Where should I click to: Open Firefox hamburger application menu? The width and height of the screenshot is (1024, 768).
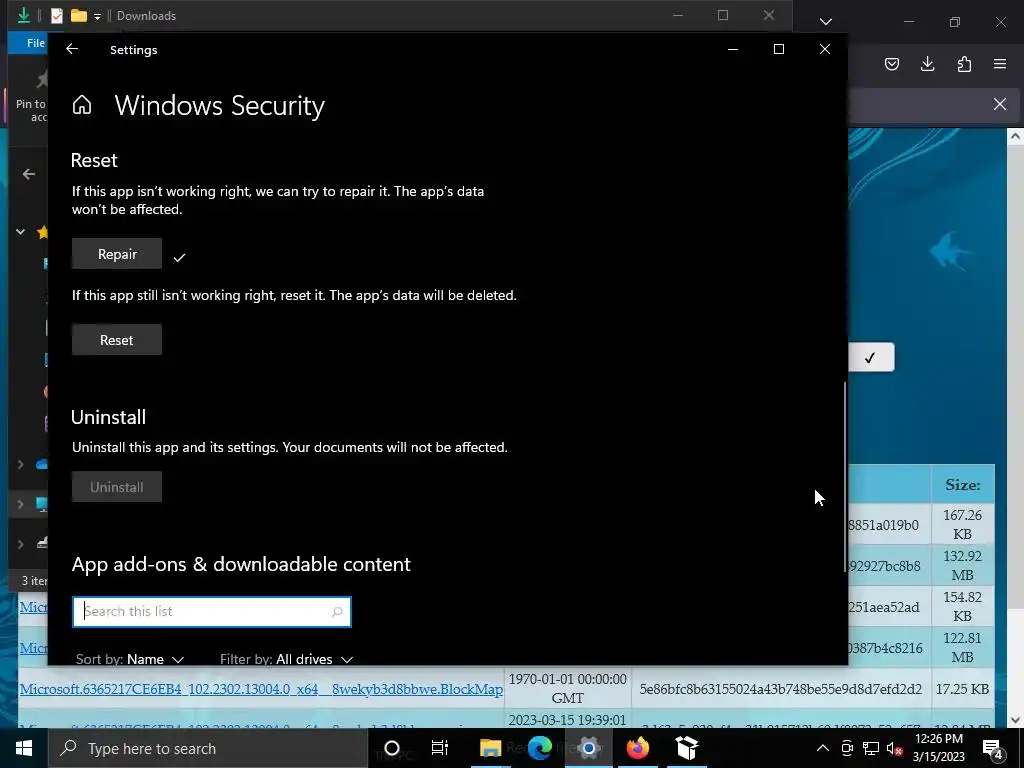pyautogui.click(x=1000, y=64)
